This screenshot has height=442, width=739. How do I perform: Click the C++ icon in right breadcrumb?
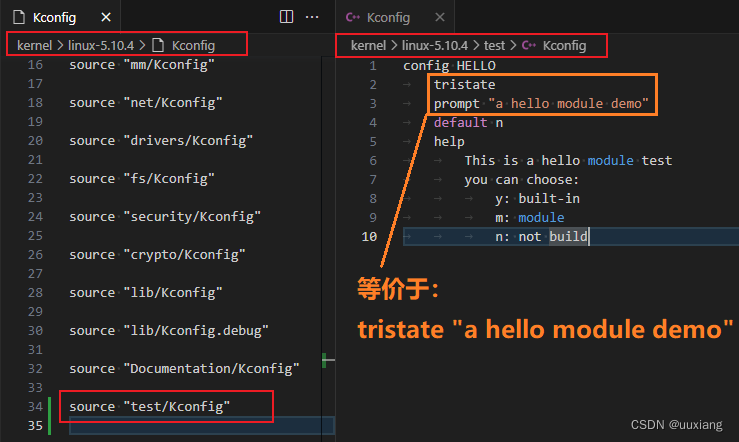[529, 45]
